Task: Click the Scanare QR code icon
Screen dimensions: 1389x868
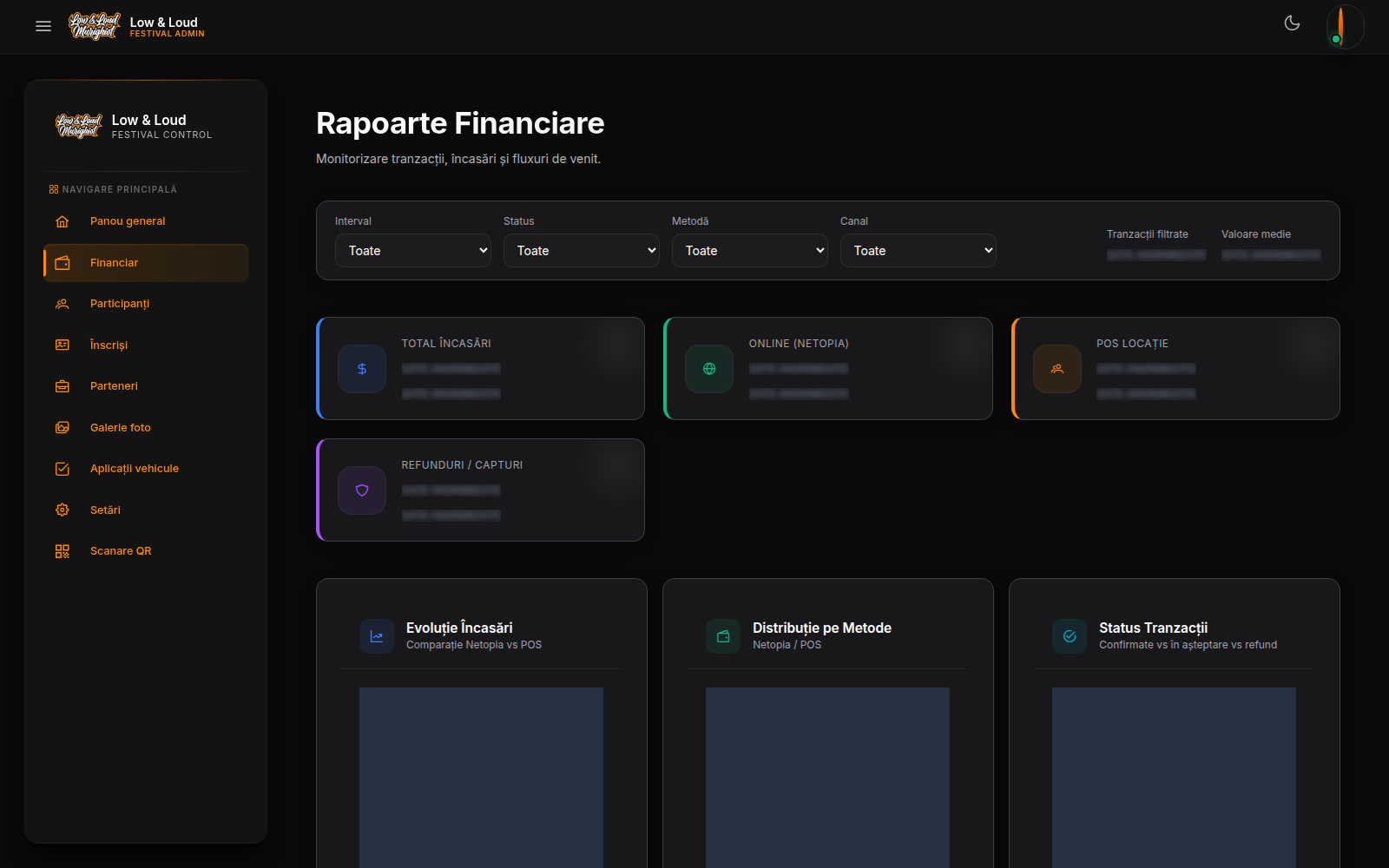Action: pos(63,551)
